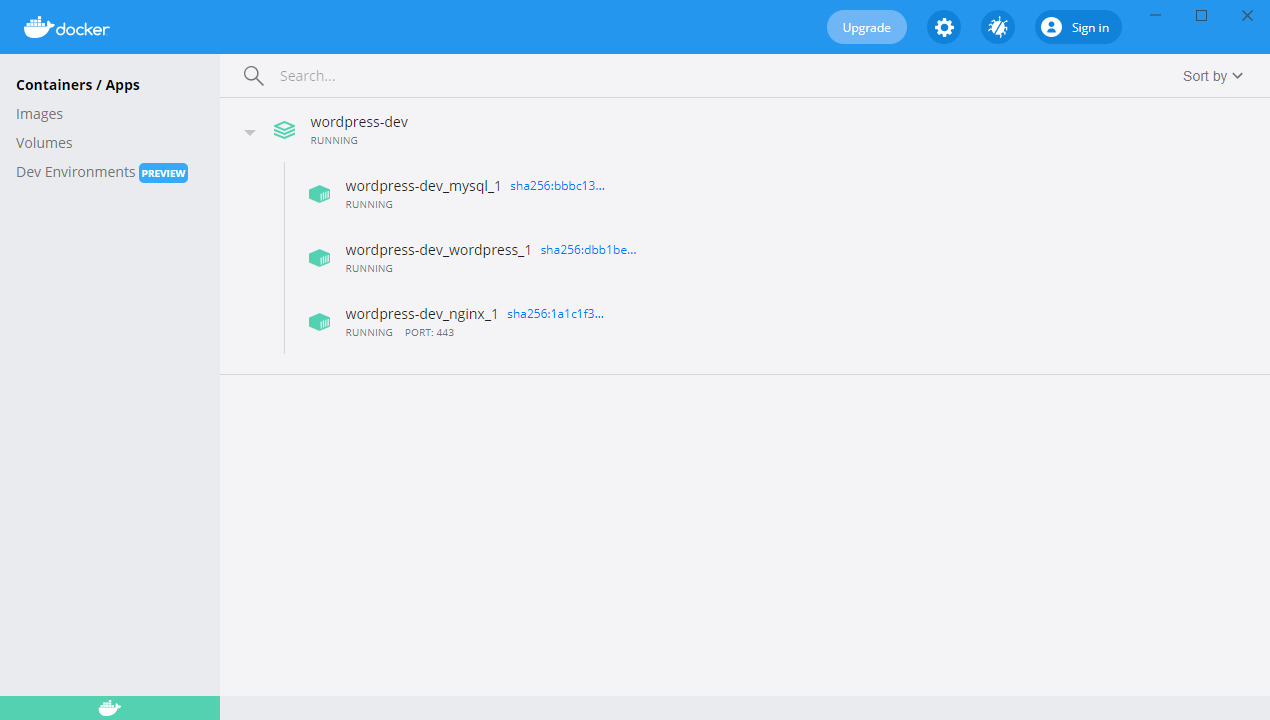Viewport: 1270px width, 720px height.
Task: Click the wordpress-dev_mysql_1 container icon
Action: [319, 194]
